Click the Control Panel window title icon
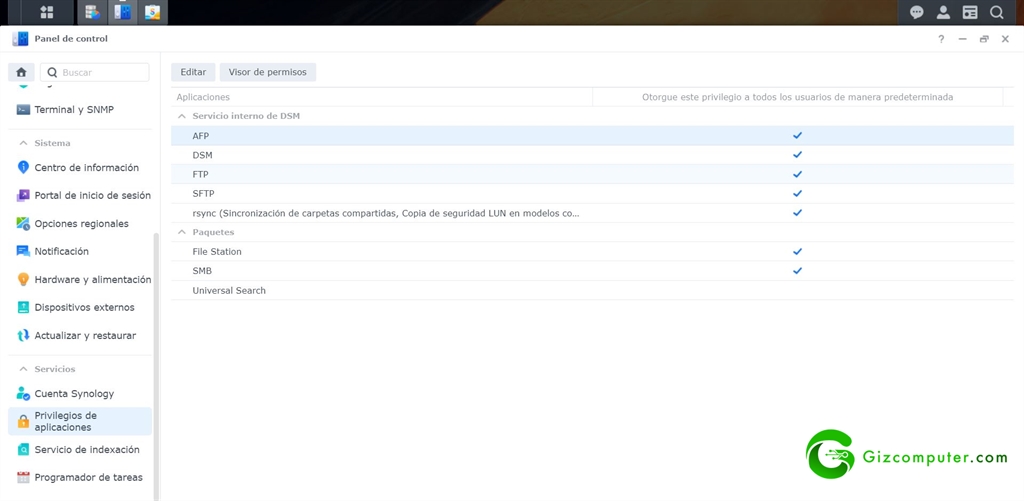The width and height of the screenshot is (1024, 501). click(x=20, y=39)
